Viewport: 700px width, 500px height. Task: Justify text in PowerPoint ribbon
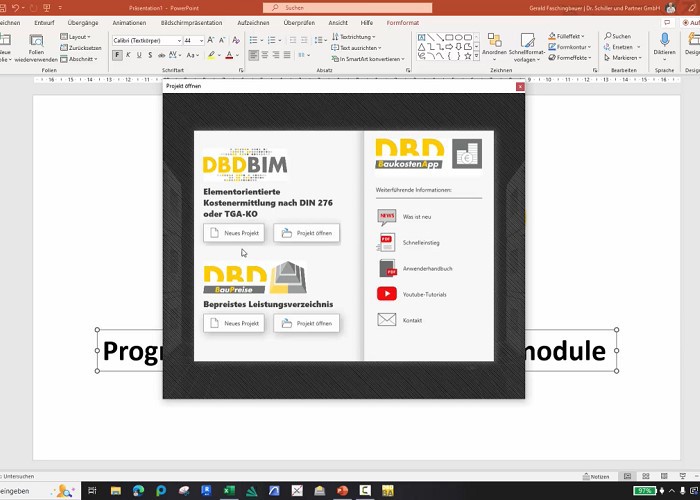[x=287, y=55]
